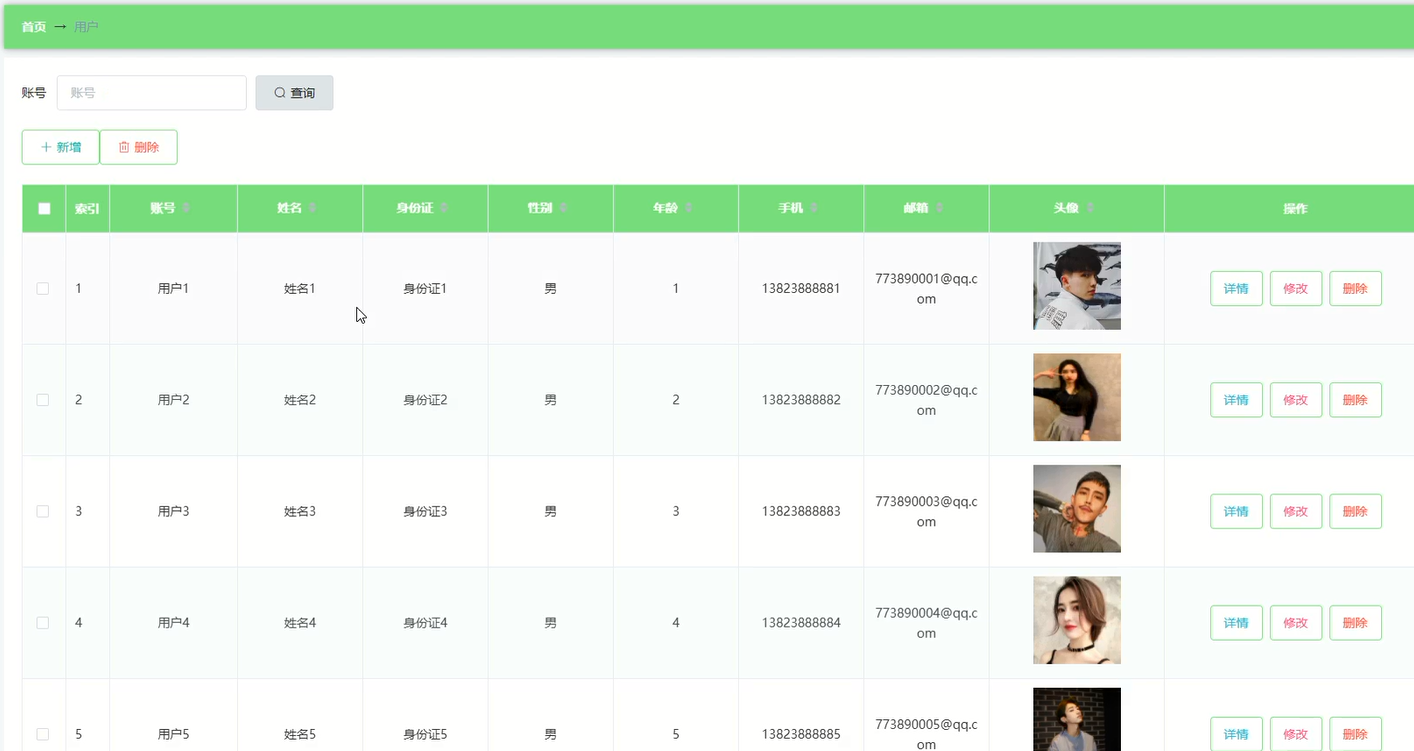Click 修改 for 用户2
The height and width of the screenshot is (751, 1414).
tap(1296, 400)
